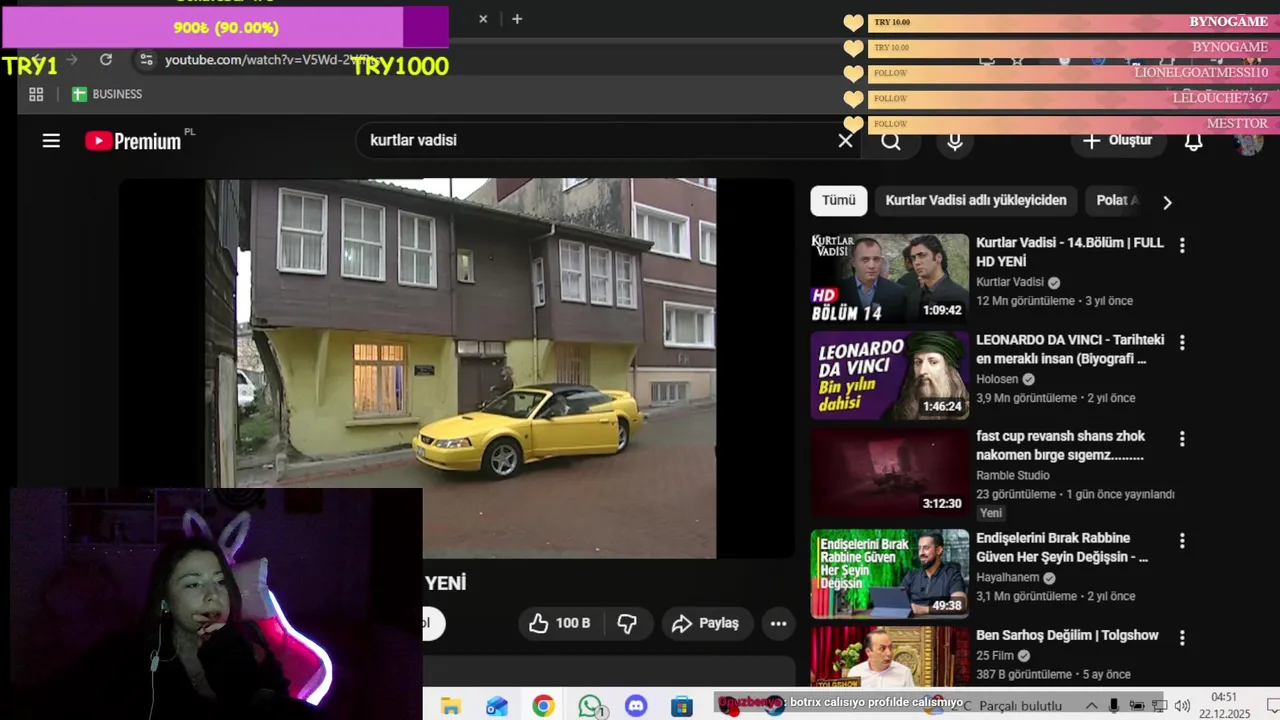Screen dimensions: 1280x720
Task: Open more options for Leonardo Da Vinci video
Action: pos(1182,342)
